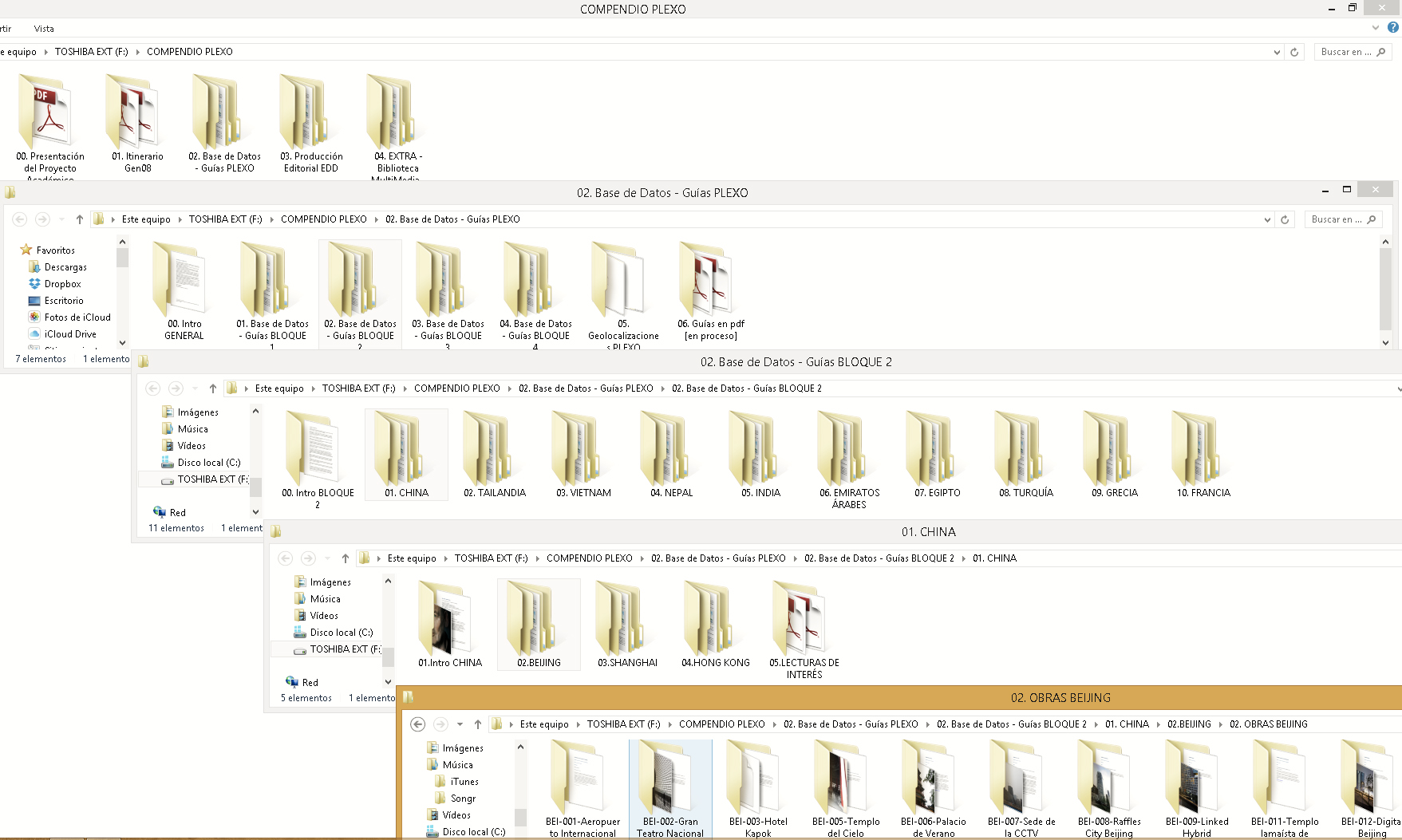Open the Vista ribbon tab
The height and width of the screenshot is (840, 1402).
point(44,29)
